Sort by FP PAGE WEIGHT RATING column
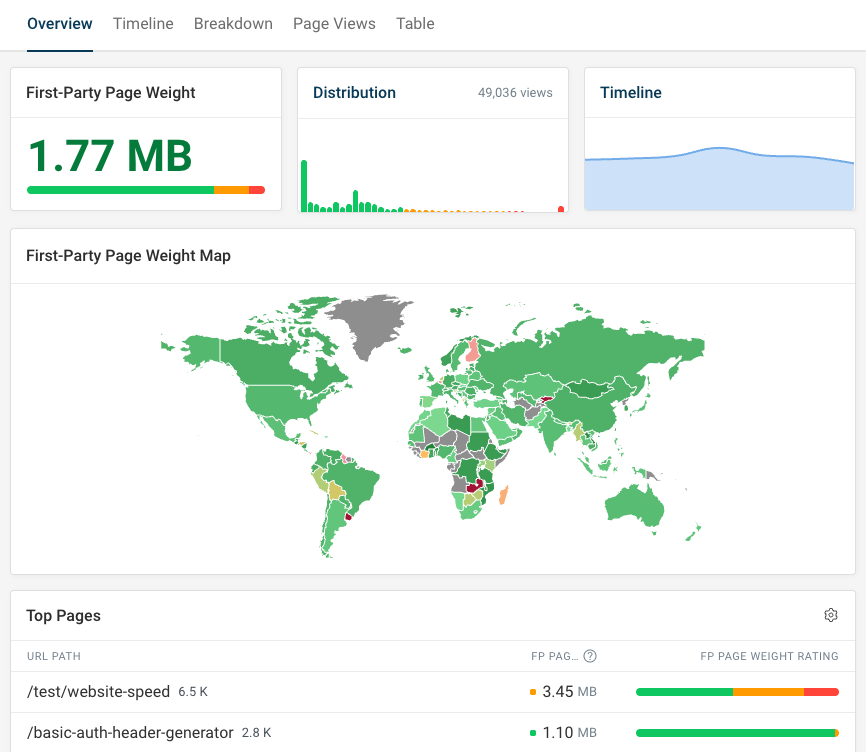 click(768, 656)
